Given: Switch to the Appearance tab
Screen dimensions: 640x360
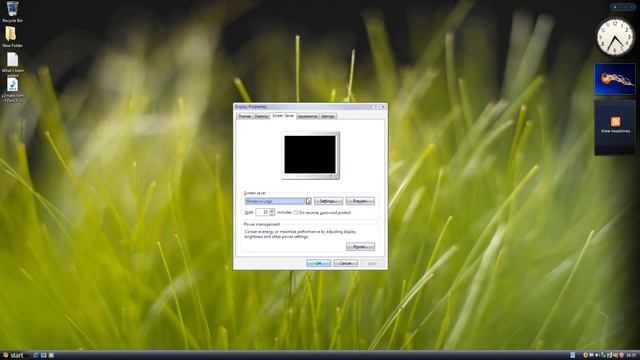Looking at the screenshot, I should coord(307,116).
